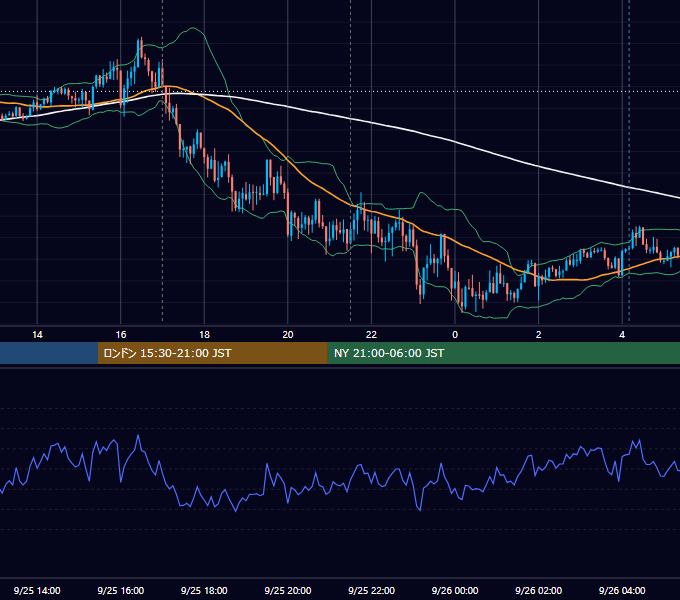Click the 9/26 04:00 date label
Image resolution: width=680 pixels, height=600 pixels.
[622, 590]
